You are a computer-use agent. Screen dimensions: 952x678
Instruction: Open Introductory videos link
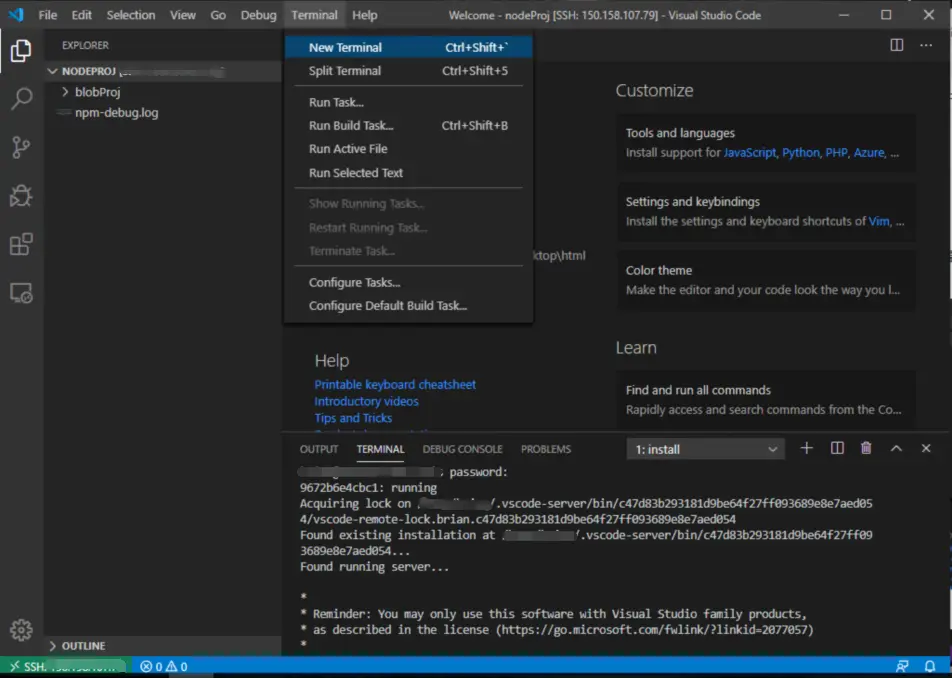[367, 402]
